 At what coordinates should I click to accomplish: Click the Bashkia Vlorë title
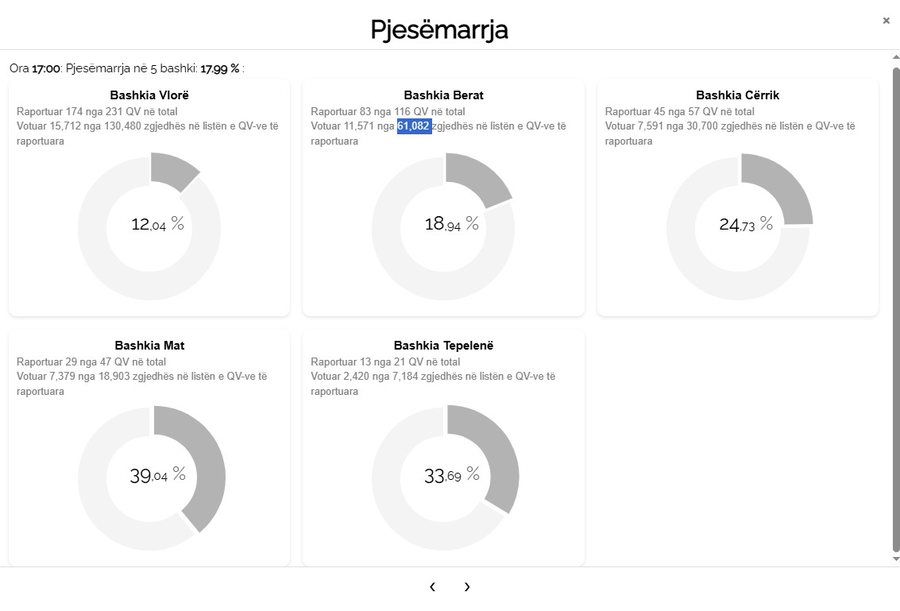[x=149, y=95]
